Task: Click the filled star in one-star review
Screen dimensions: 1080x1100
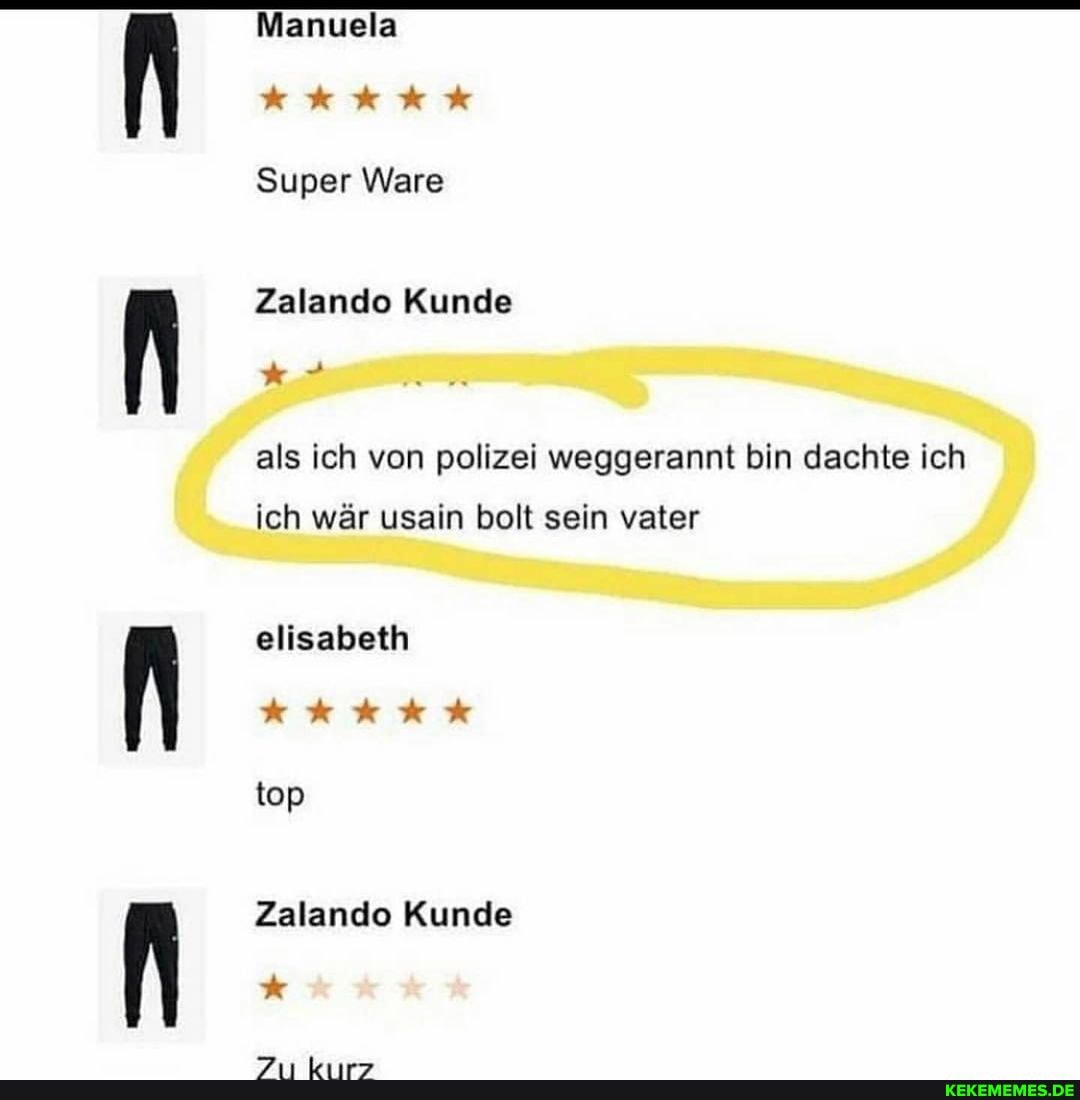Action: pos(273,988)
